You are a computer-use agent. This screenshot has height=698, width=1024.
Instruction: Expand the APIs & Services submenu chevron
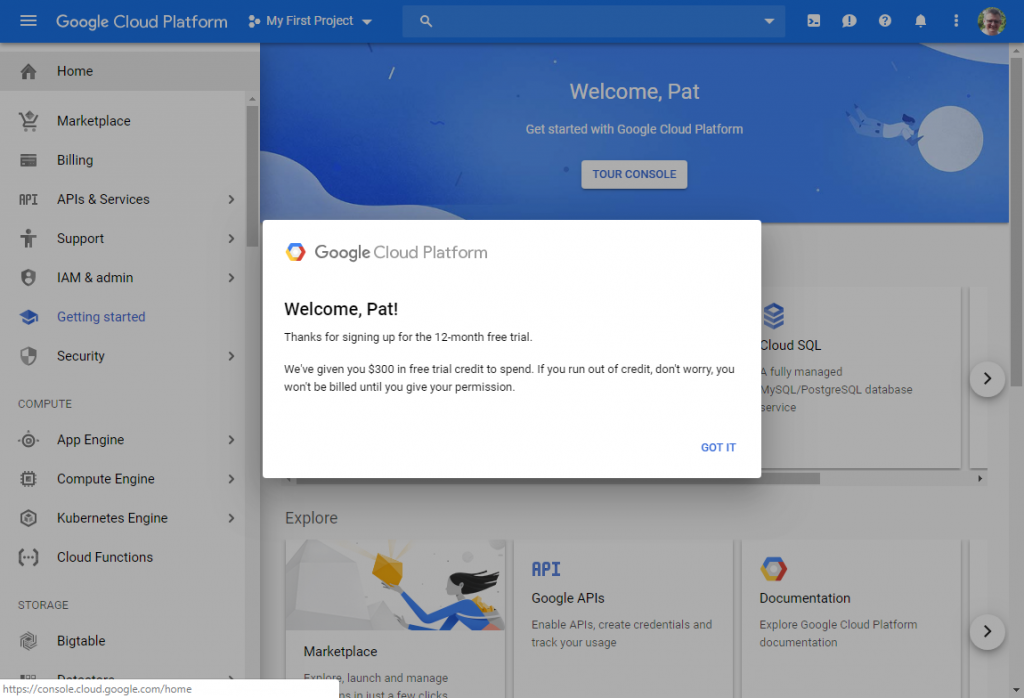coord(231,199)
